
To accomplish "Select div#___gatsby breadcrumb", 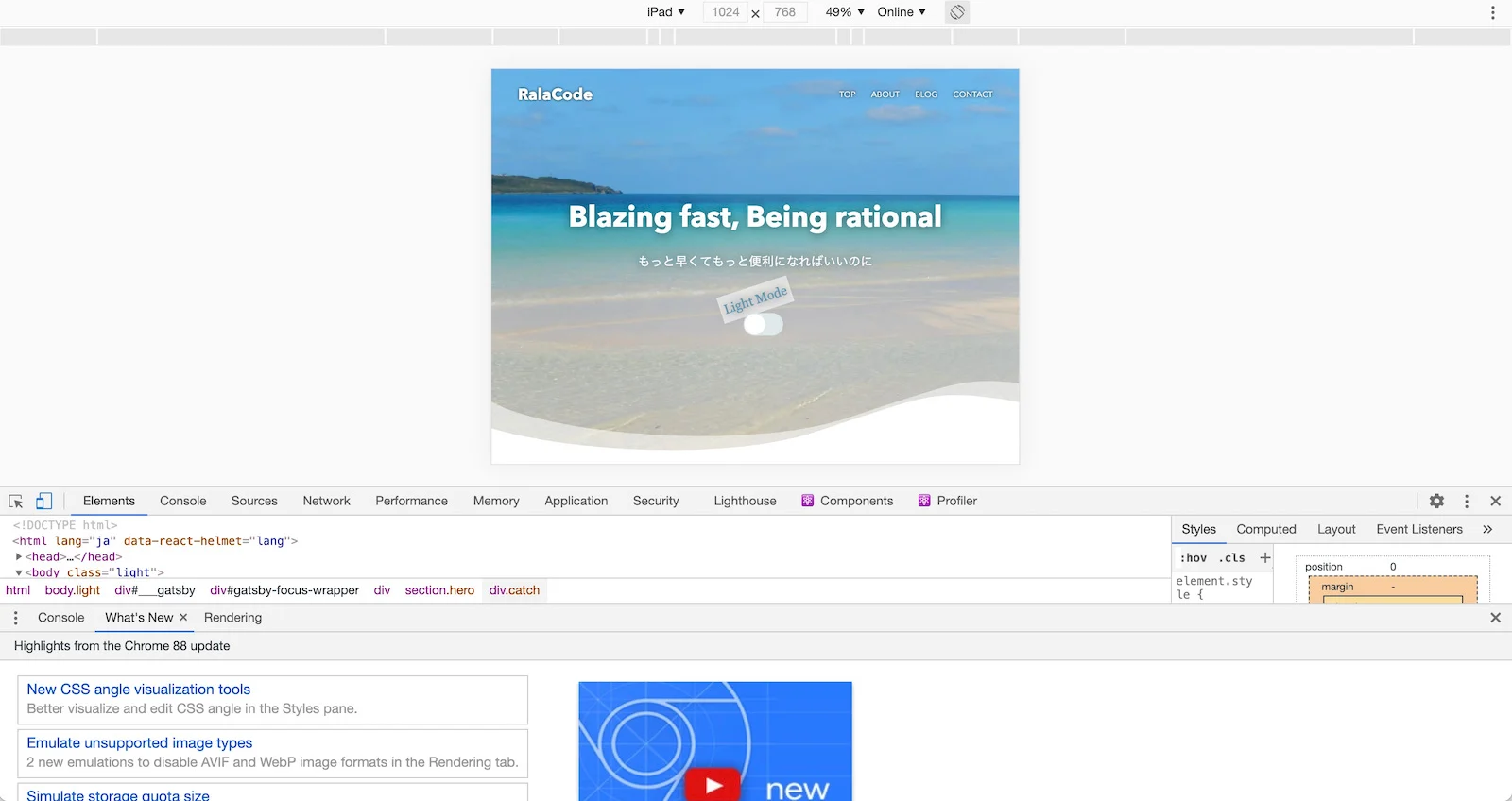I will point(155,590).
